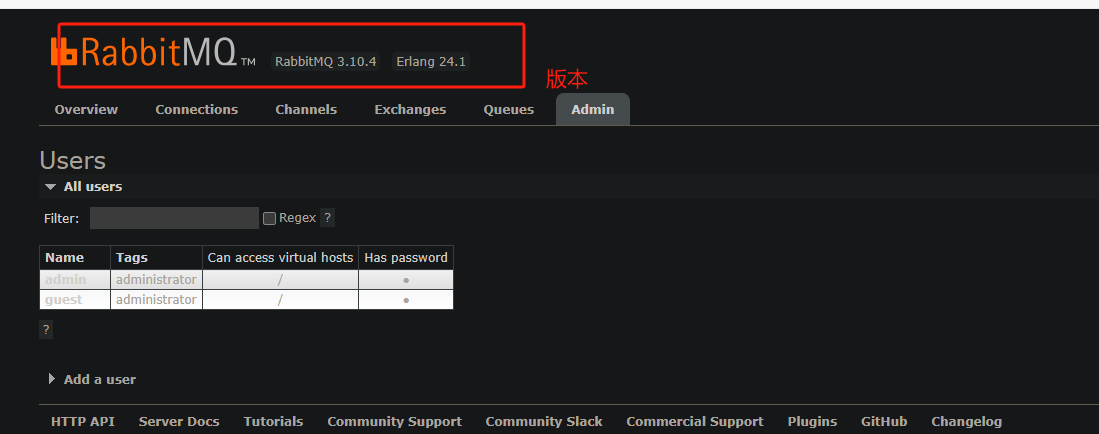Click the Users page heading

[x=73, y=161]
